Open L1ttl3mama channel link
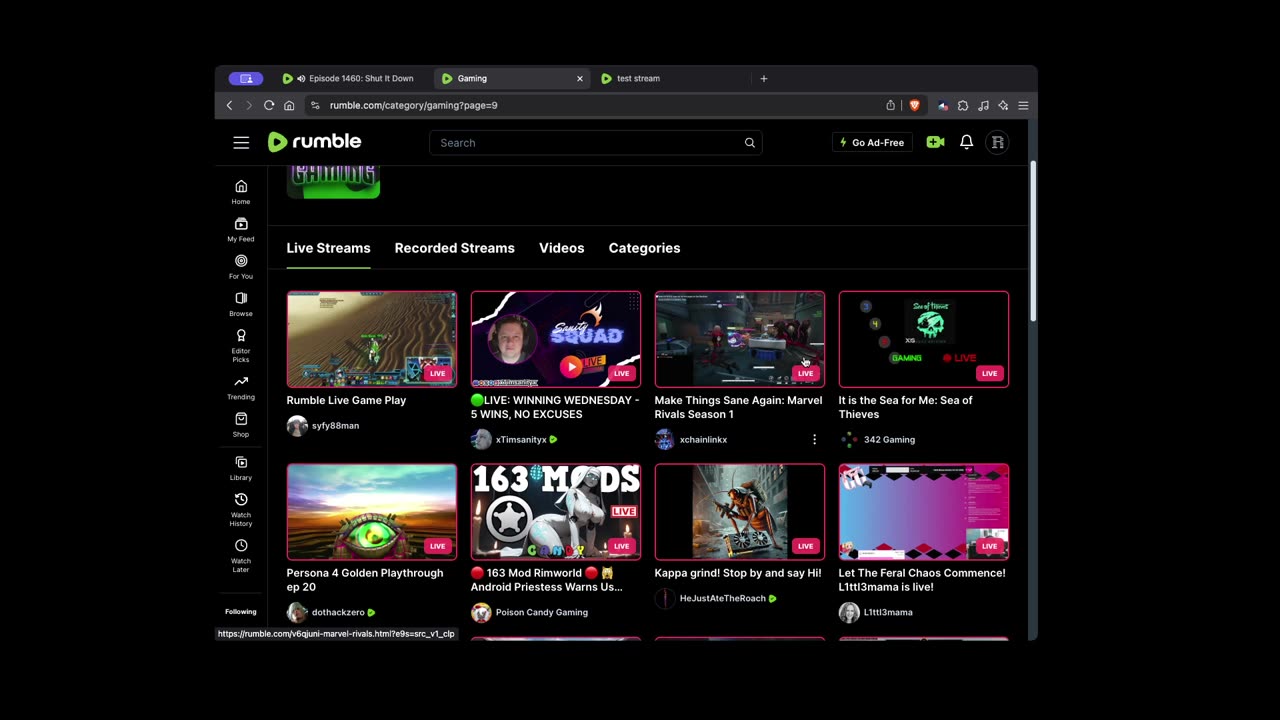Image resolution: width=1280 pixels, height=720 pixels. pos(888,612)
